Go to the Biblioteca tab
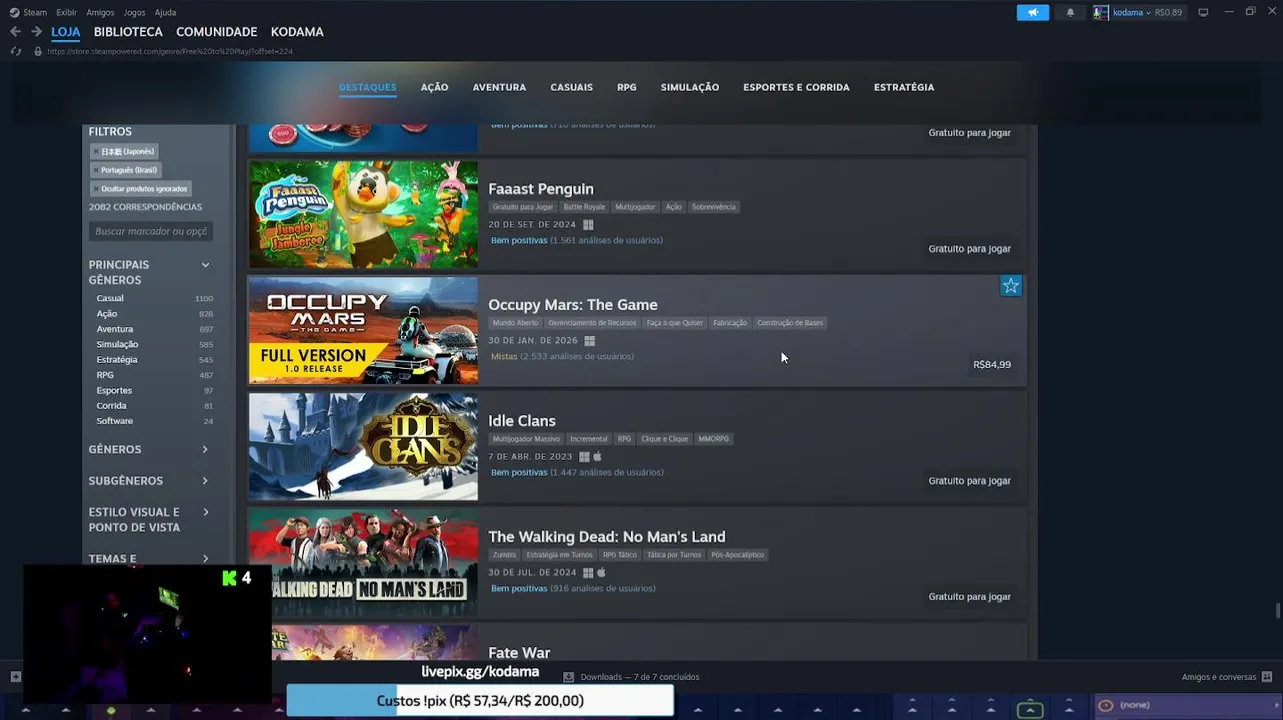The image size is (1283, 720). [x=128, y=32]
